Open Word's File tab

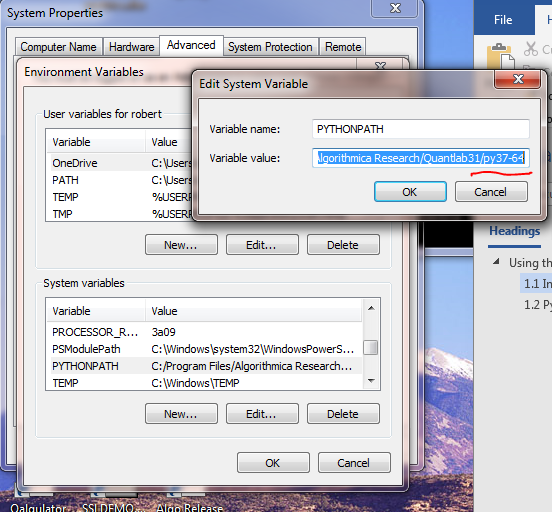pyautogui.click(x=503, y=20)
